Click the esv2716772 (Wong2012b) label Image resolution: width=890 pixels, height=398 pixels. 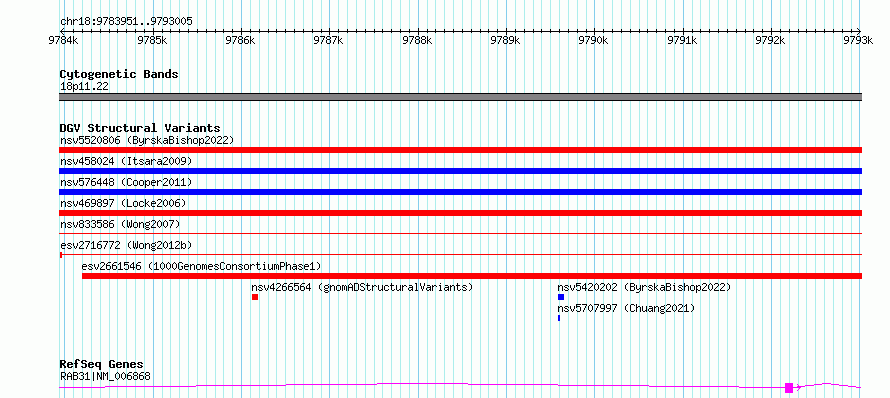point(126,245)
